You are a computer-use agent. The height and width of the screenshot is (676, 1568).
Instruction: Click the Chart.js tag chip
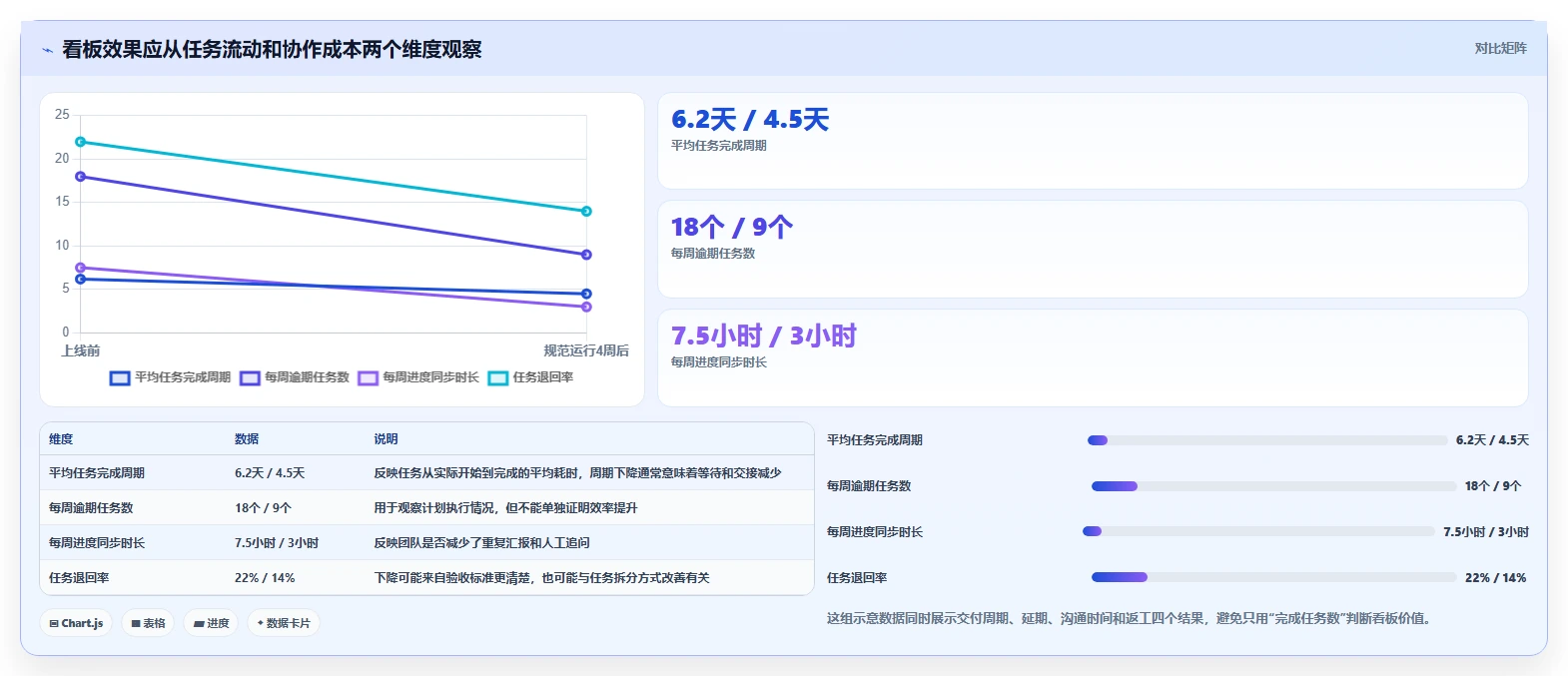point(76,623)
